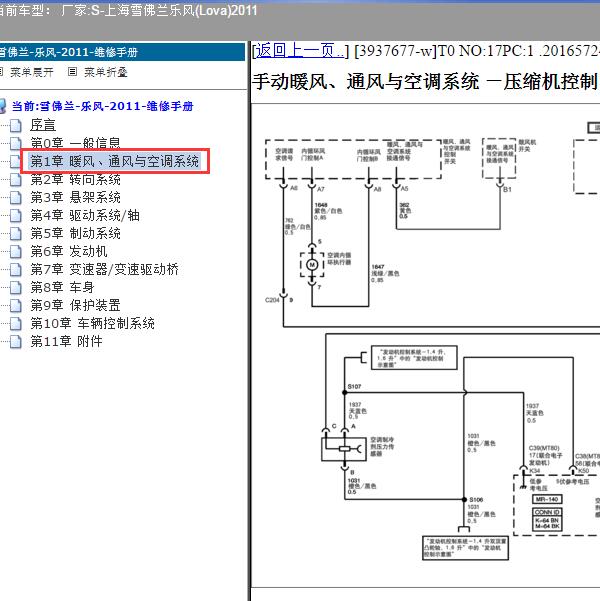Open 第6章 发动机 chapter

coord(69,251)
